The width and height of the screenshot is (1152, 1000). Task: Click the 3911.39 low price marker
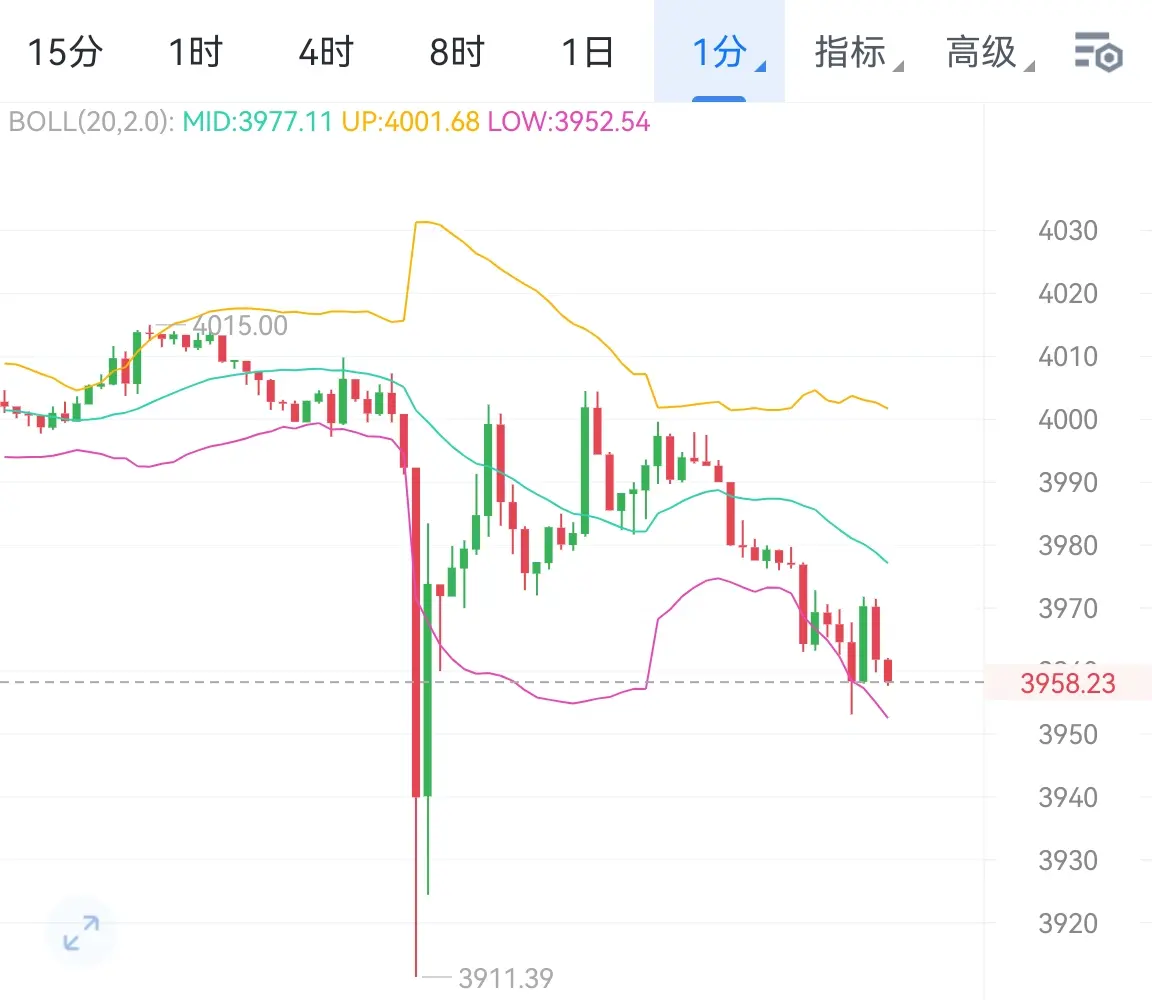point(505,978)
